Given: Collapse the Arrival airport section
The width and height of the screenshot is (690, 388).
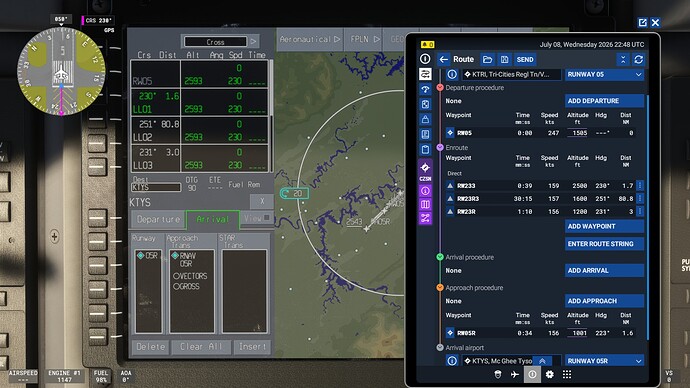Looking at the screenshot, I should point(440,348).
